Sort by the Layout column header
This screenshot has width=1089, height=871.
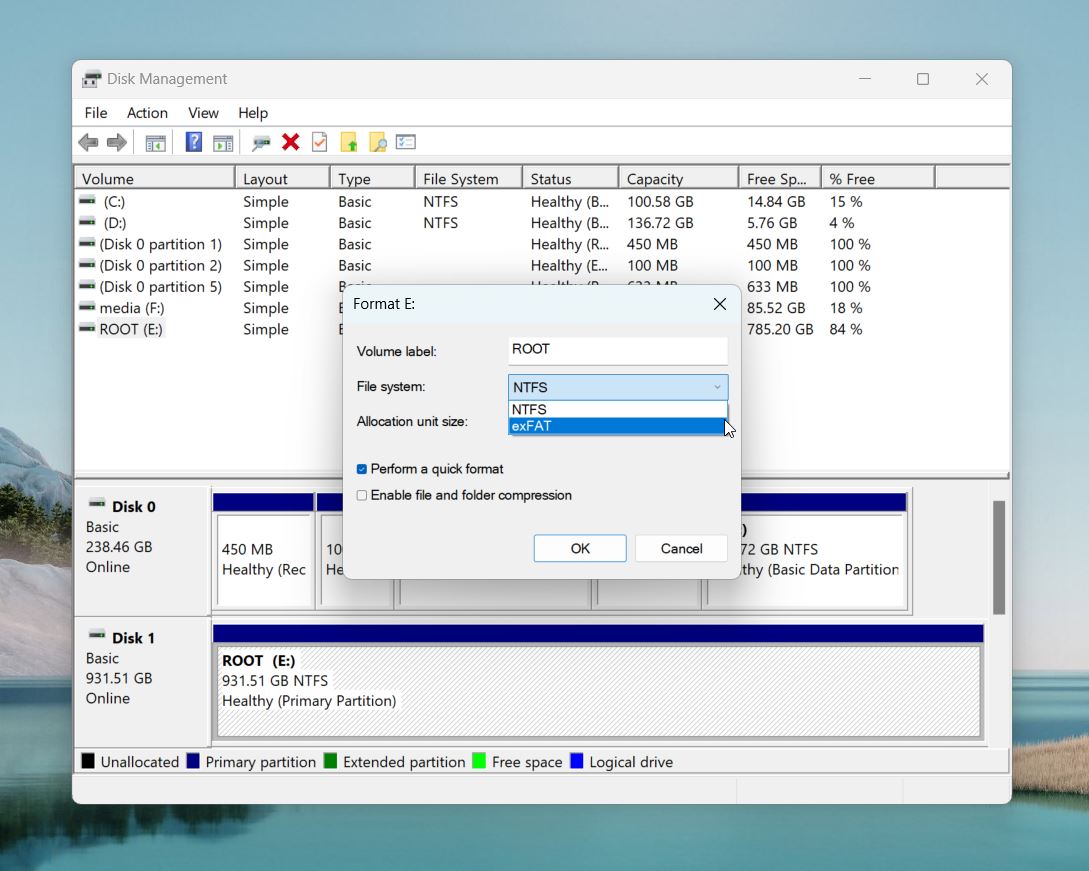point(283,179)
